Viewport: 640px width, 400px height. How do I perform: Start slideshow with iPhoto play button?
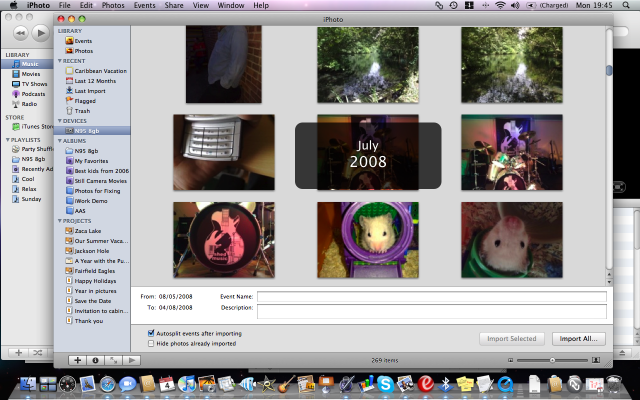tap(131, 360)
